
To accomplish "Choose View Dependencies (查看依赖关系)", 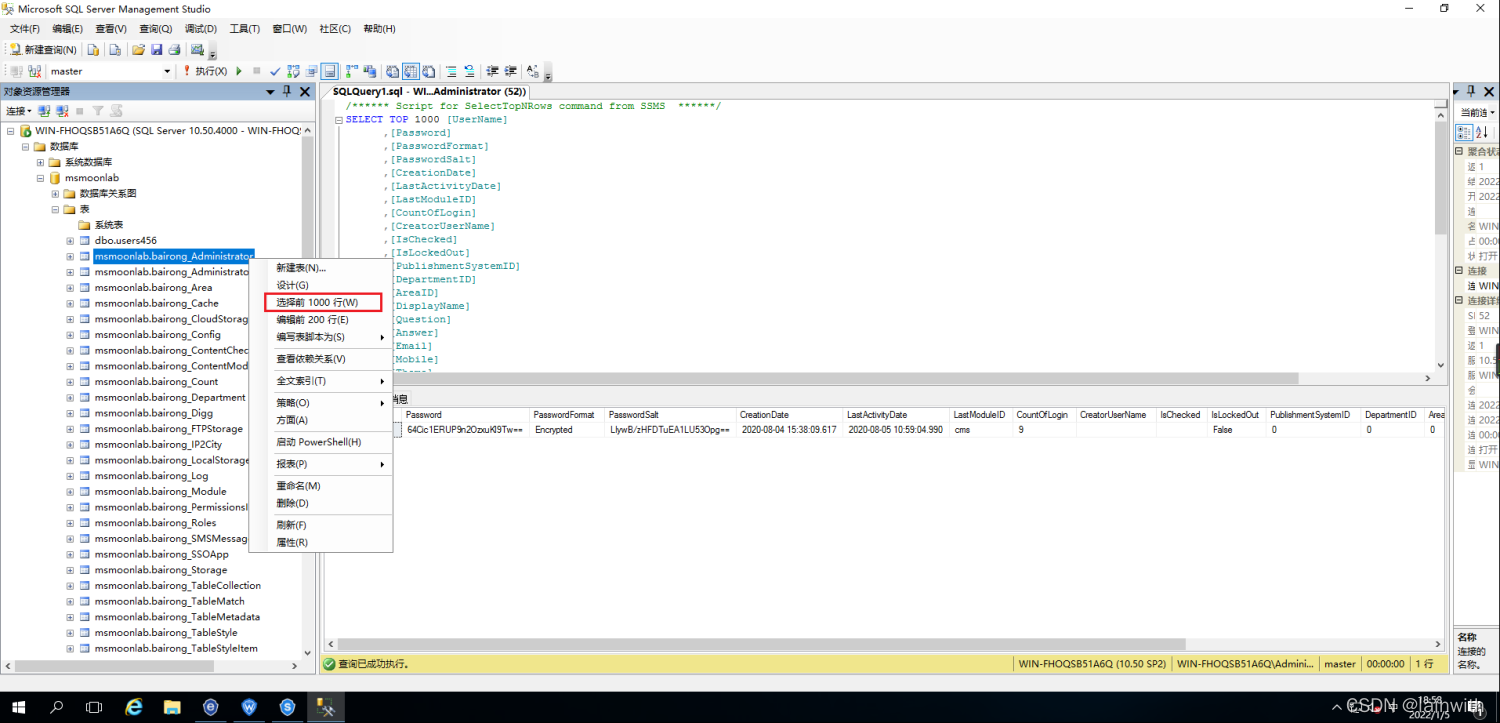I will [320, 359].
